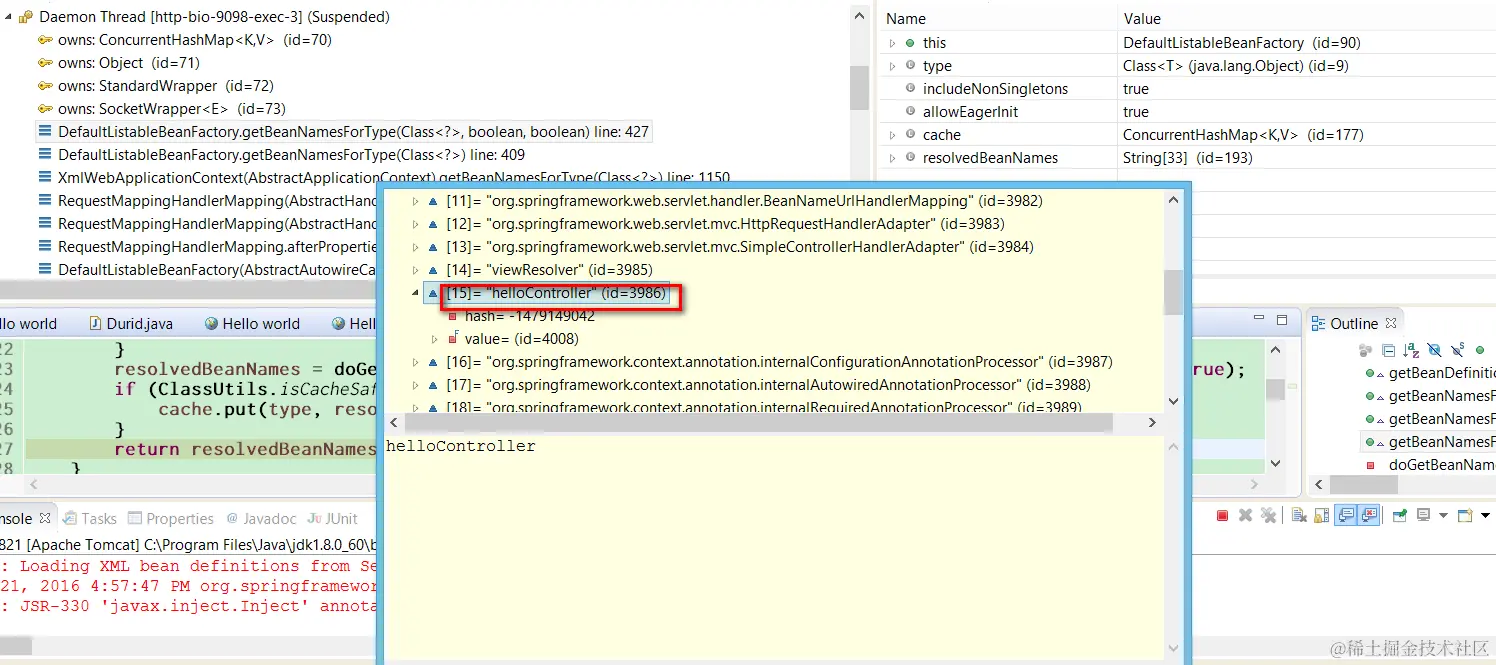Select doGetBeanNam method in Outline
Screen dimensions: 1496x665
coord(1431,465)
